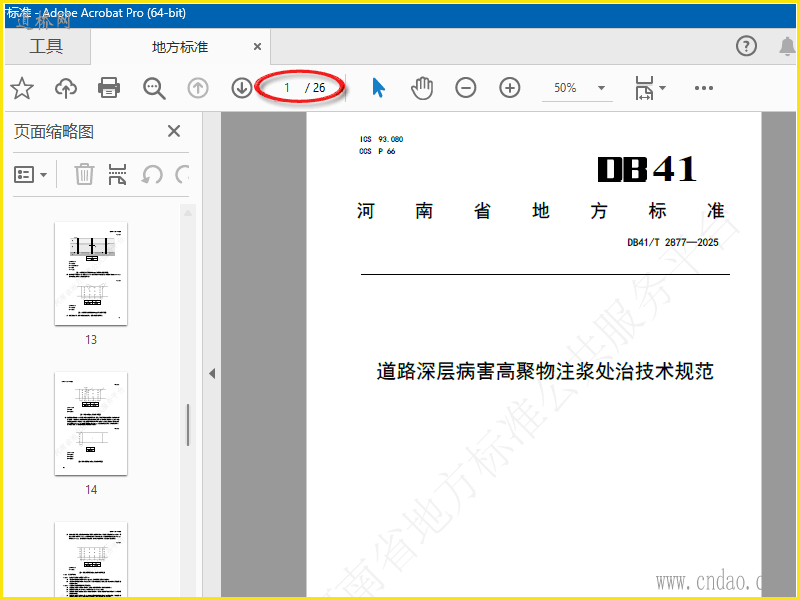This screenshot has width=800, height=600.
Task: Zoom out with the minus button
Action: click(466, 88)
